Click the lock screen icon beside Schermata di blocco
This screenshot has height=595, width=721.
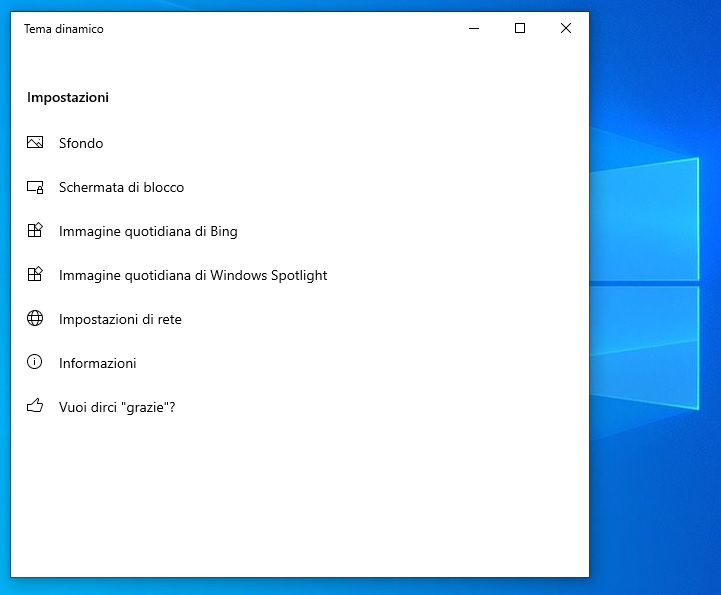pyautogui.click(x=35, y=187)
